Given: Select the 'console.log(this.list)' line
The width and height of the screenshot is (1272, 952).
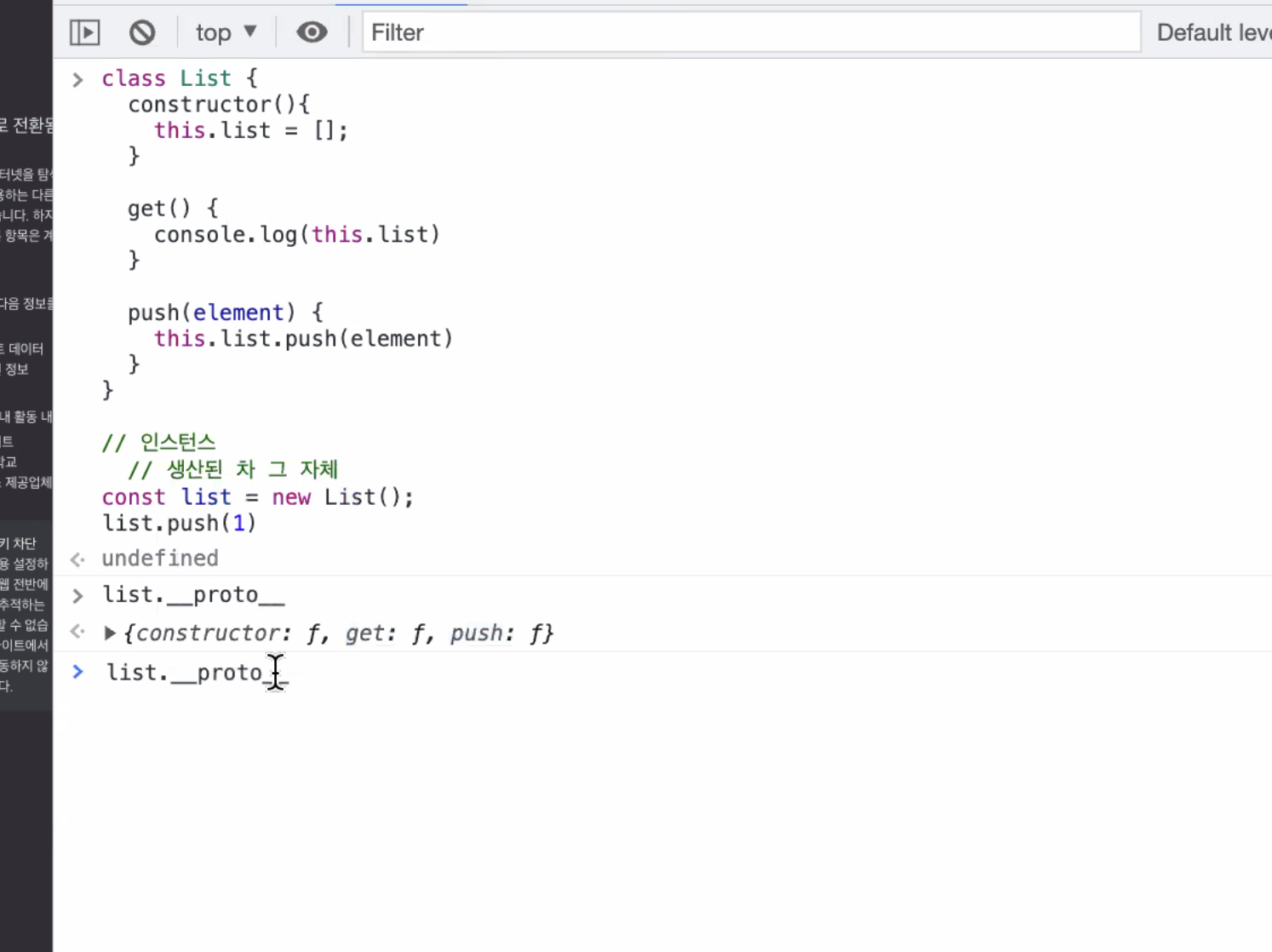Looking at the screenshot, I should point(297,234).
